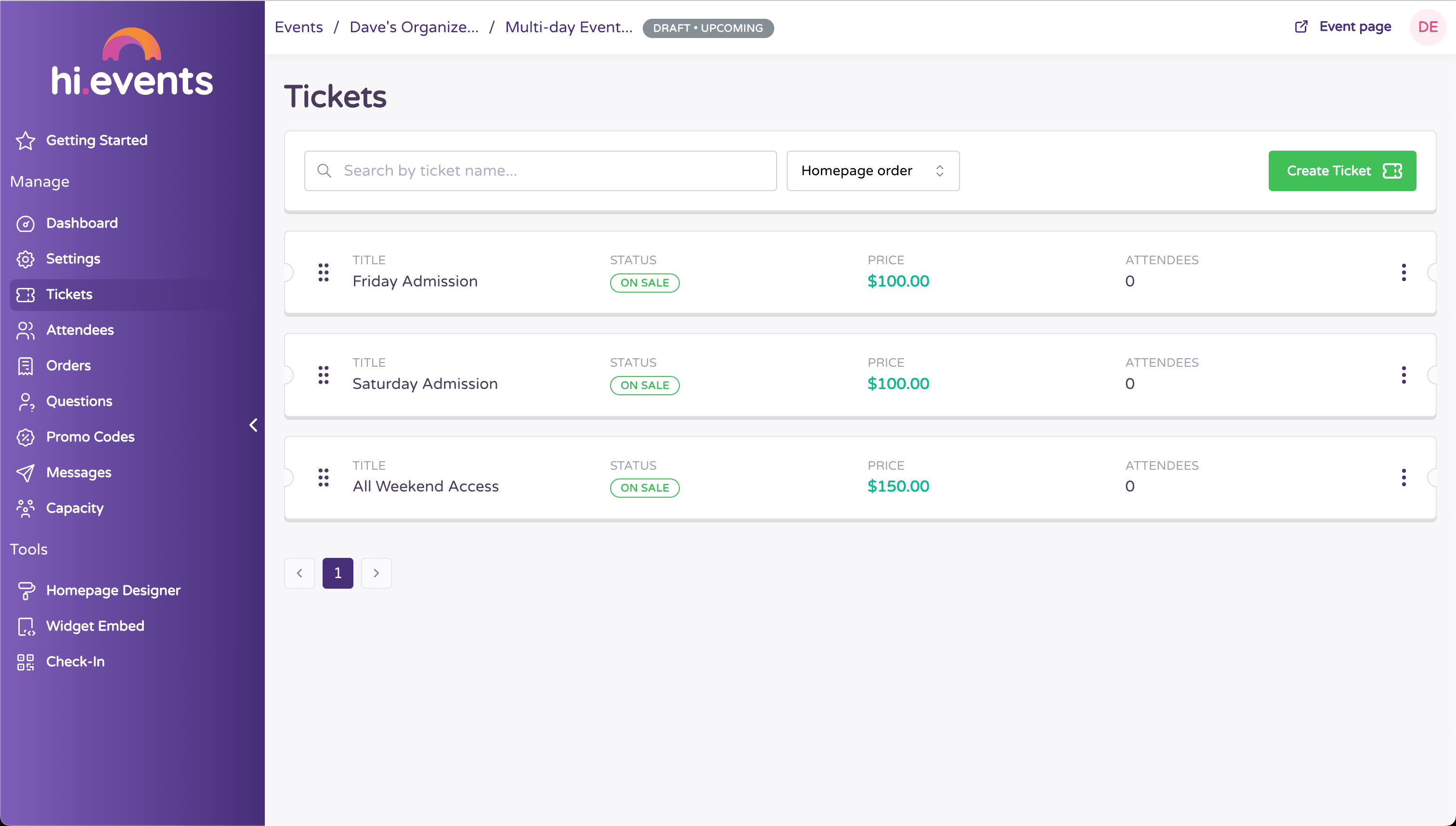Expand options for All Weekend Access ticket
1456x826 pixels.
(1404, 477)
